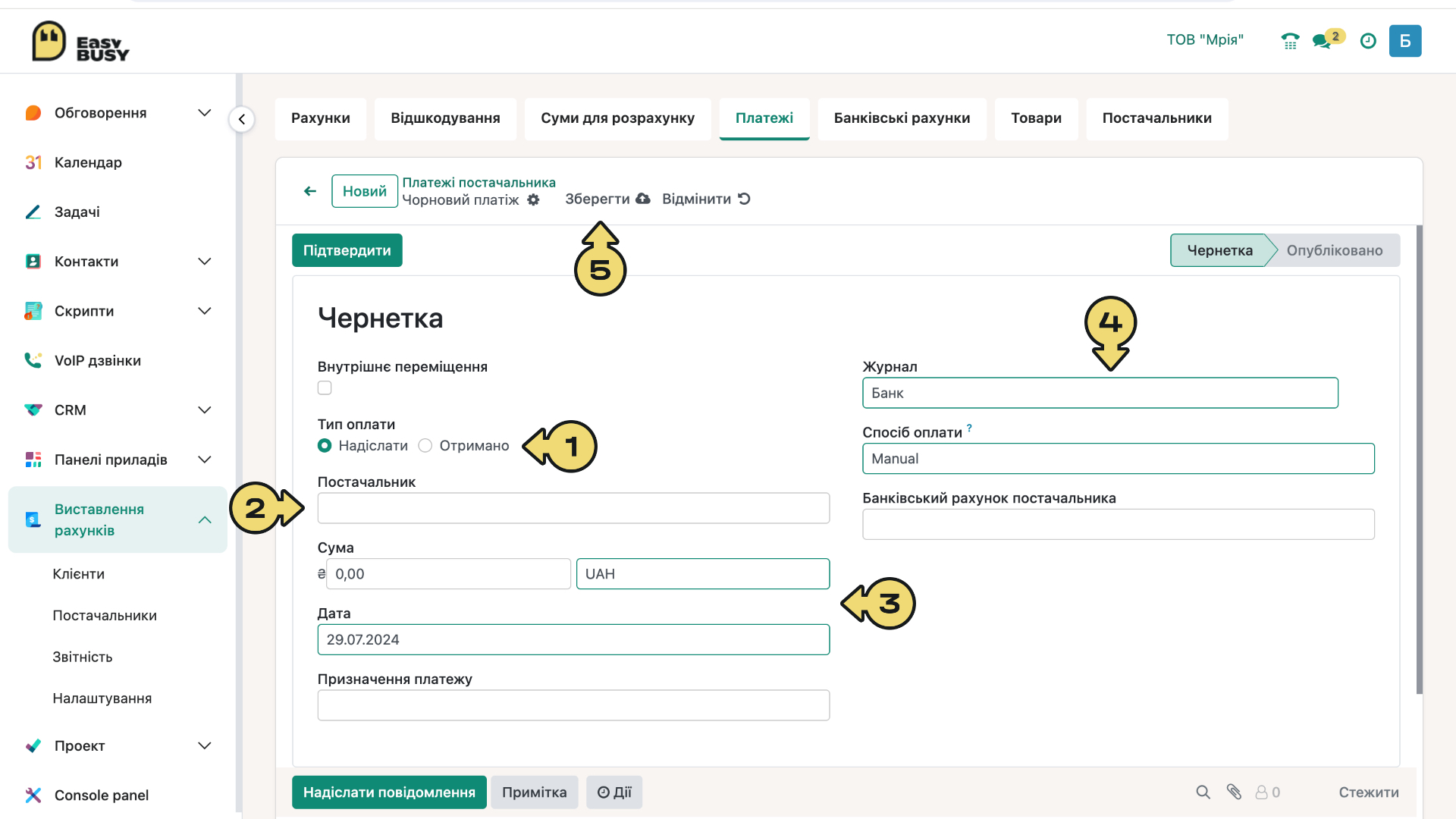Click the Задачі pencil icon

click(33, 212)
